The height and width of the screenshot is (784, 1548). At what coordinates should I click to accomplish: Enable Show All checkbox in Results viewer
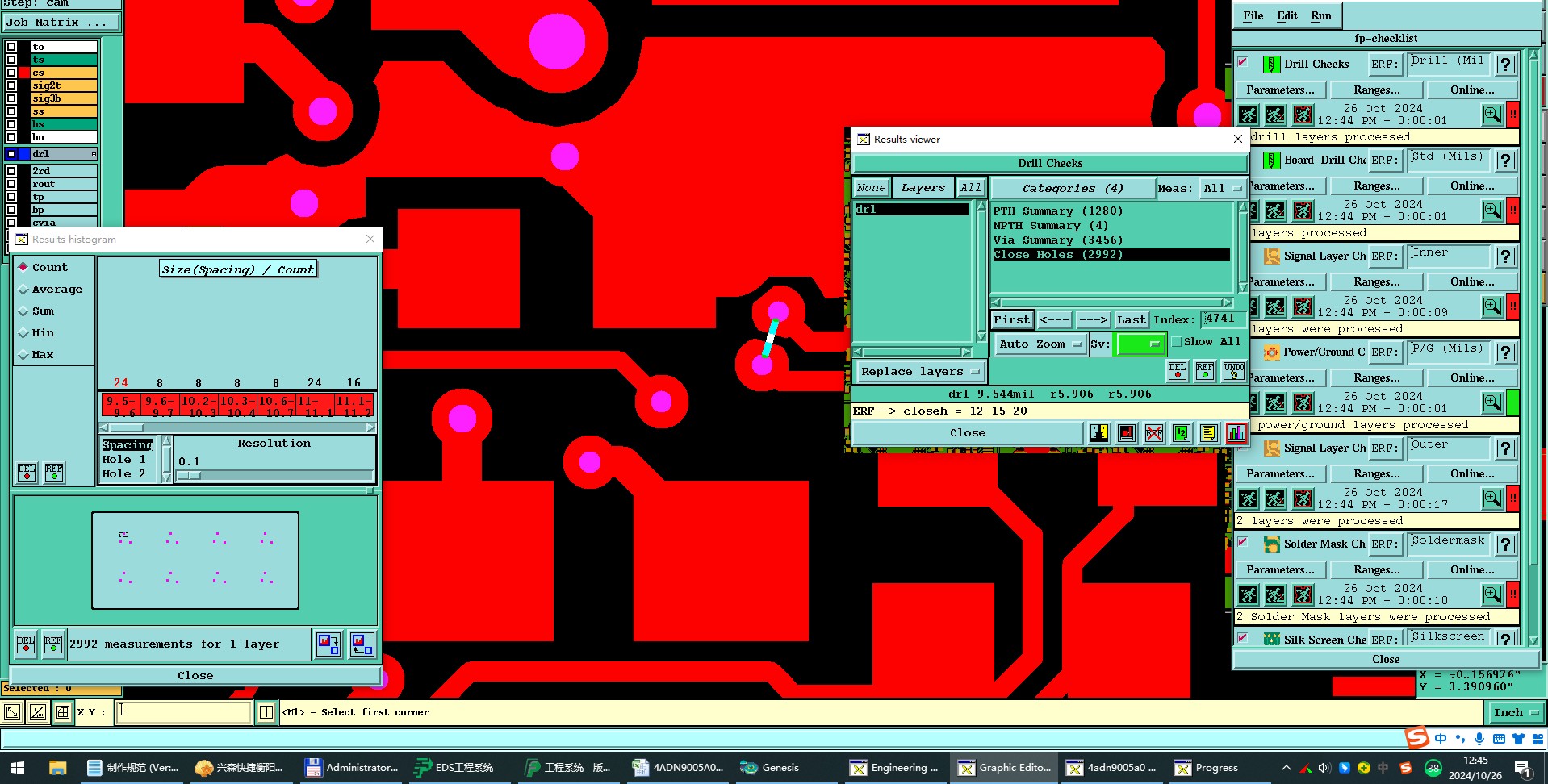[x=1177, y=342]
